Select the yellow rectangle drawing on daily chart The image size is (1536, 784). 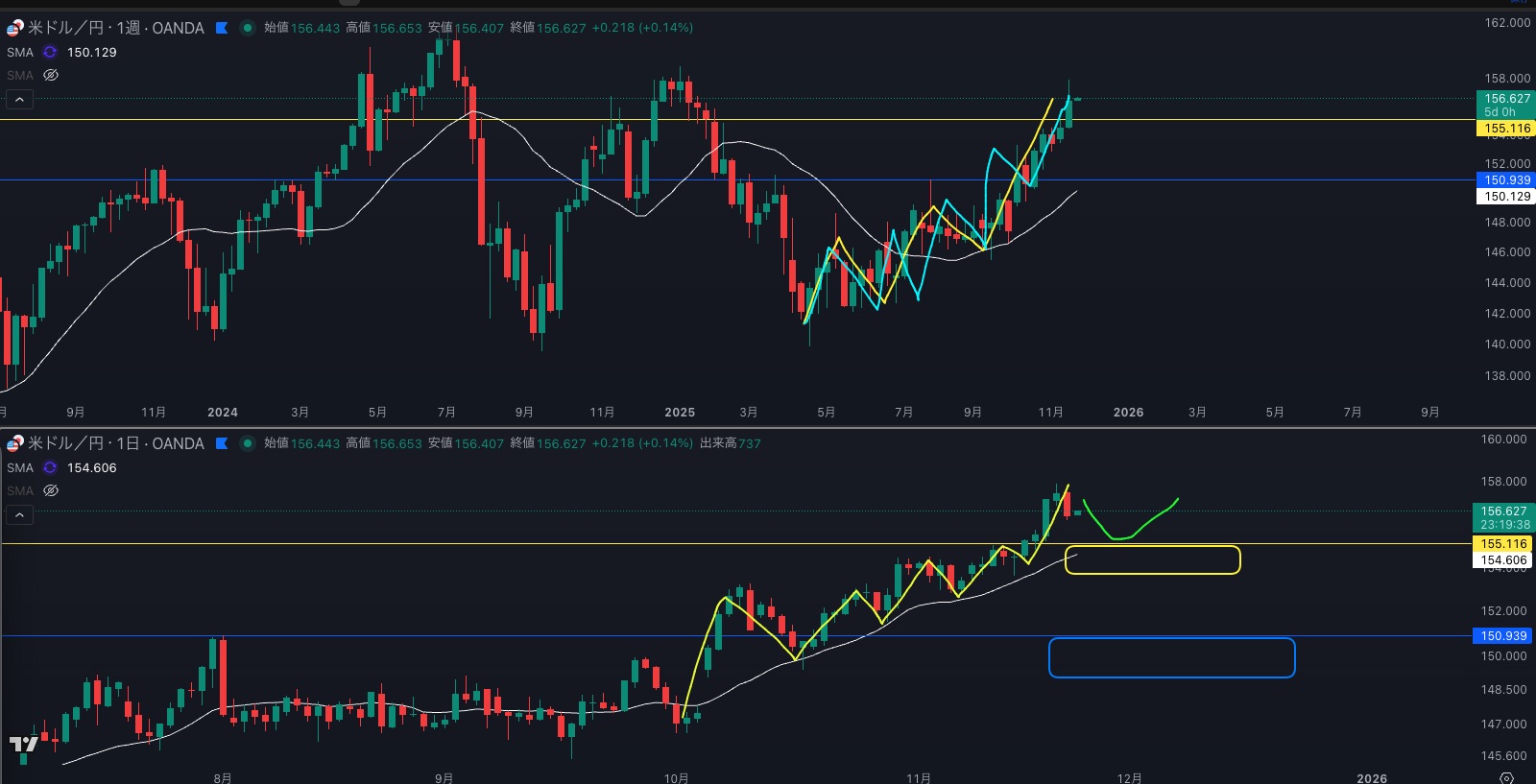coord(1152,547)
